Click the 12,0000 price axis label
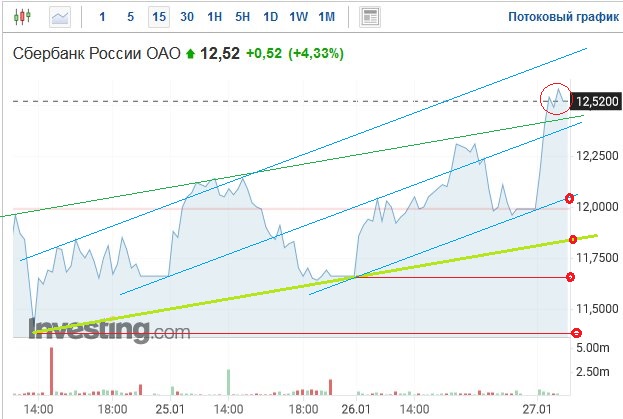This screenshot has height=419, width=623. pyautogui.click(x=598, y=207)
